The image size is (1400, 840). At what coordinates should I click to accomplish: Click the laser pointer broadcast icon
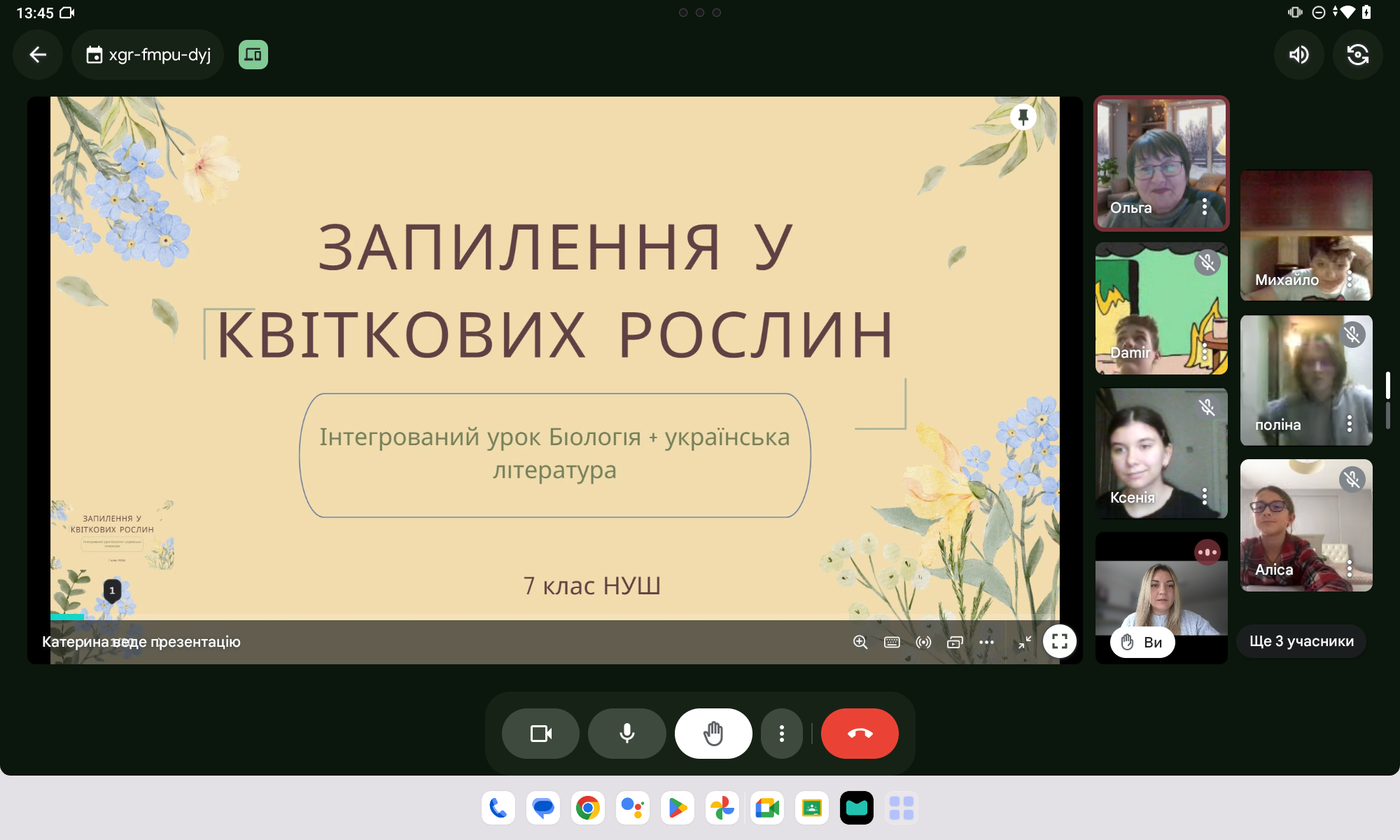pos(923,642)
